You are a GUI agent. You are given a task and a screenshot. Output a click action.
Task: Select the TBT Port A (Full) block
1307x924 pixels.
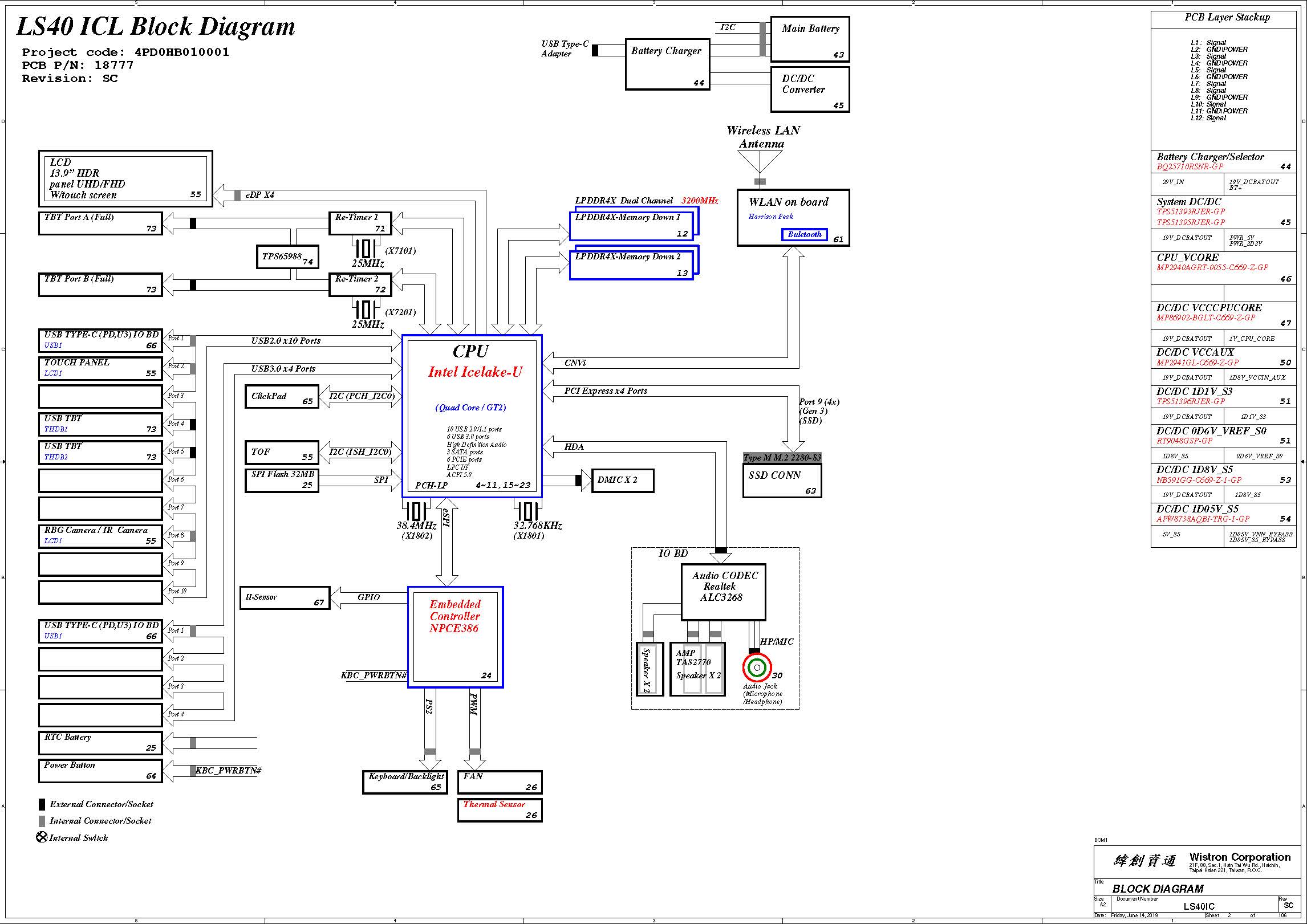click(100, 223)
